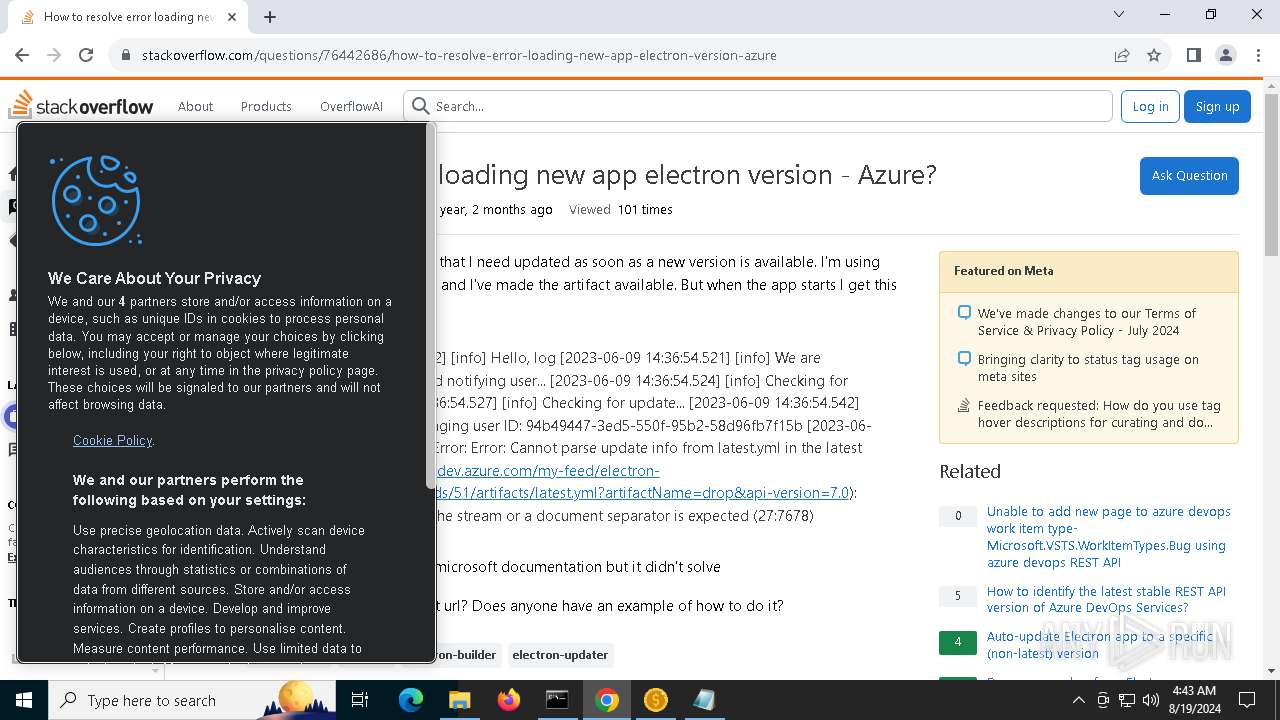Open the Chrome profile avatar
This screenshot has height=720, width=1280.
[x=1225, y=55]
